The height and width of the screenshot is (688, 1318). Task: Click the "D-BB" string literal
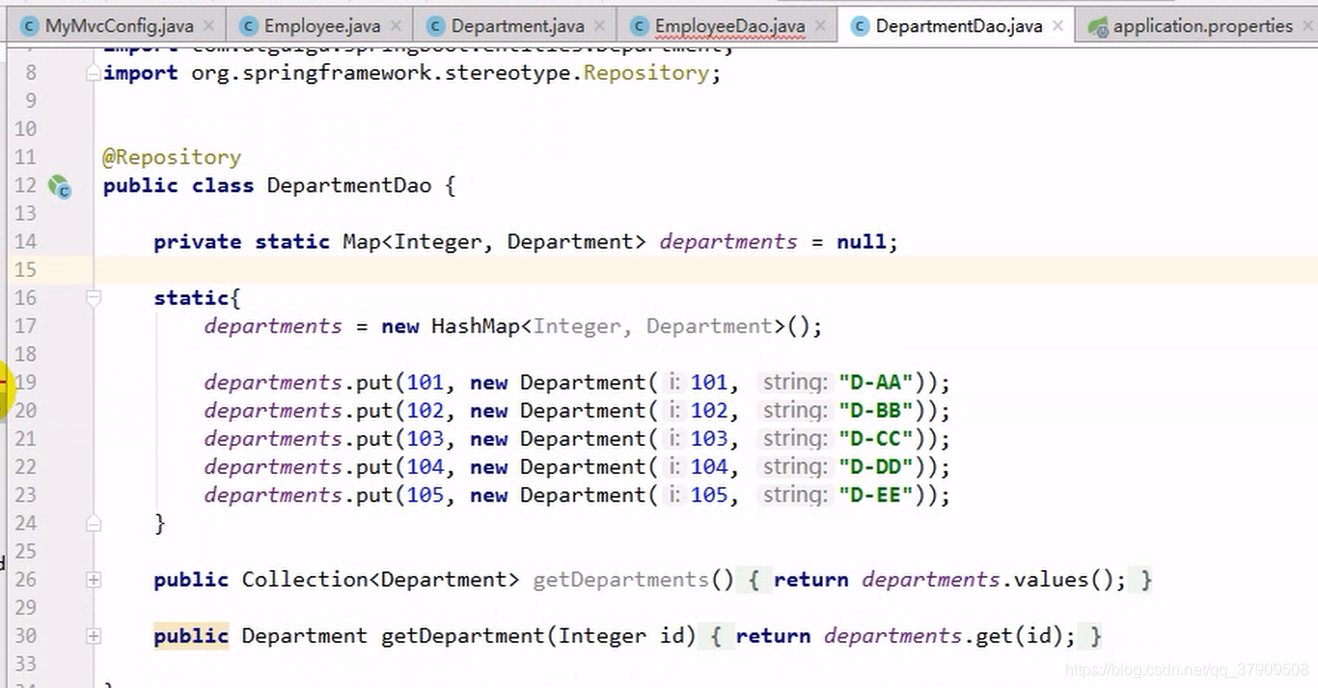click(877, 410)
